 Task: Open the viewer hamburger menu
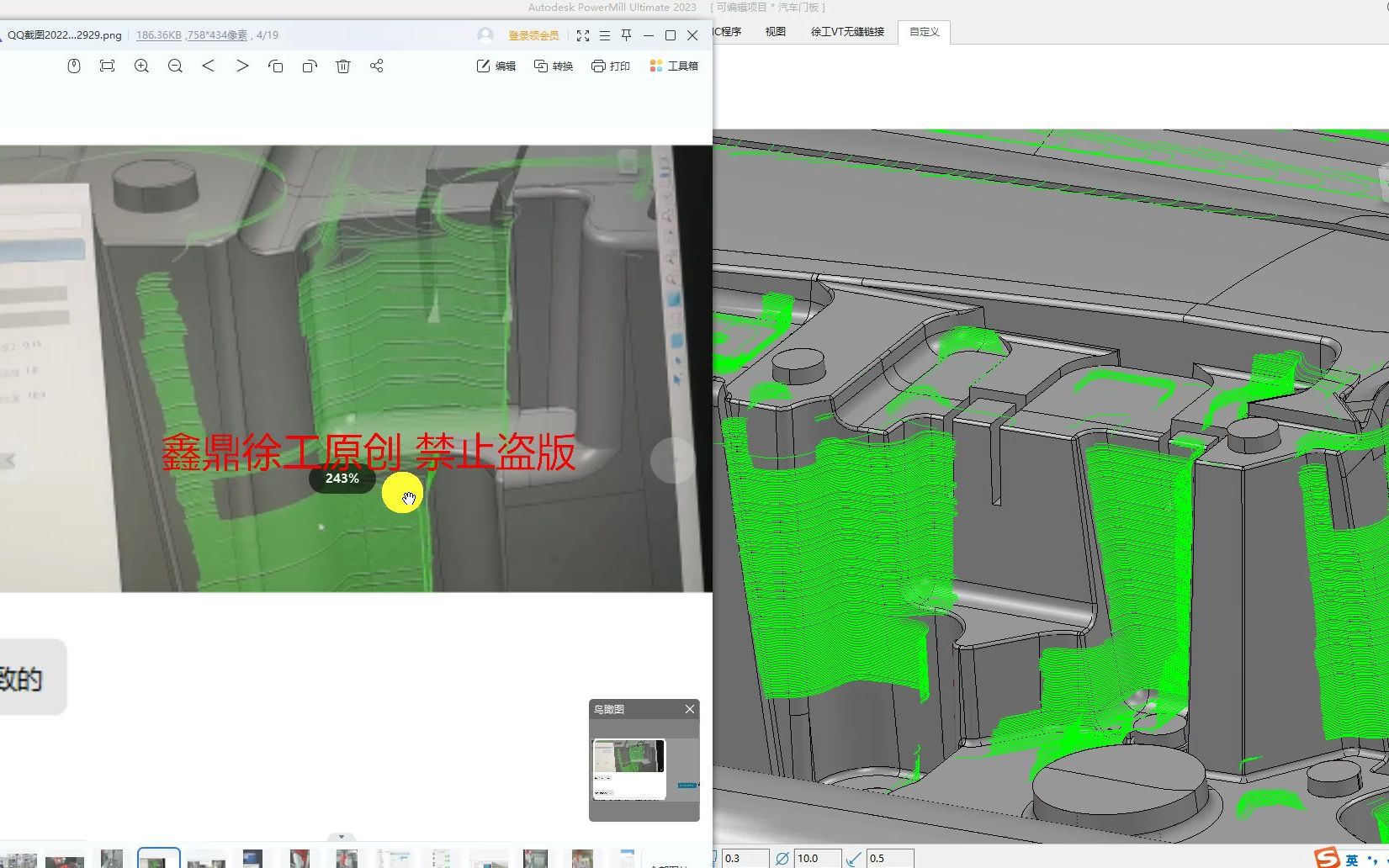pos(605,35)
